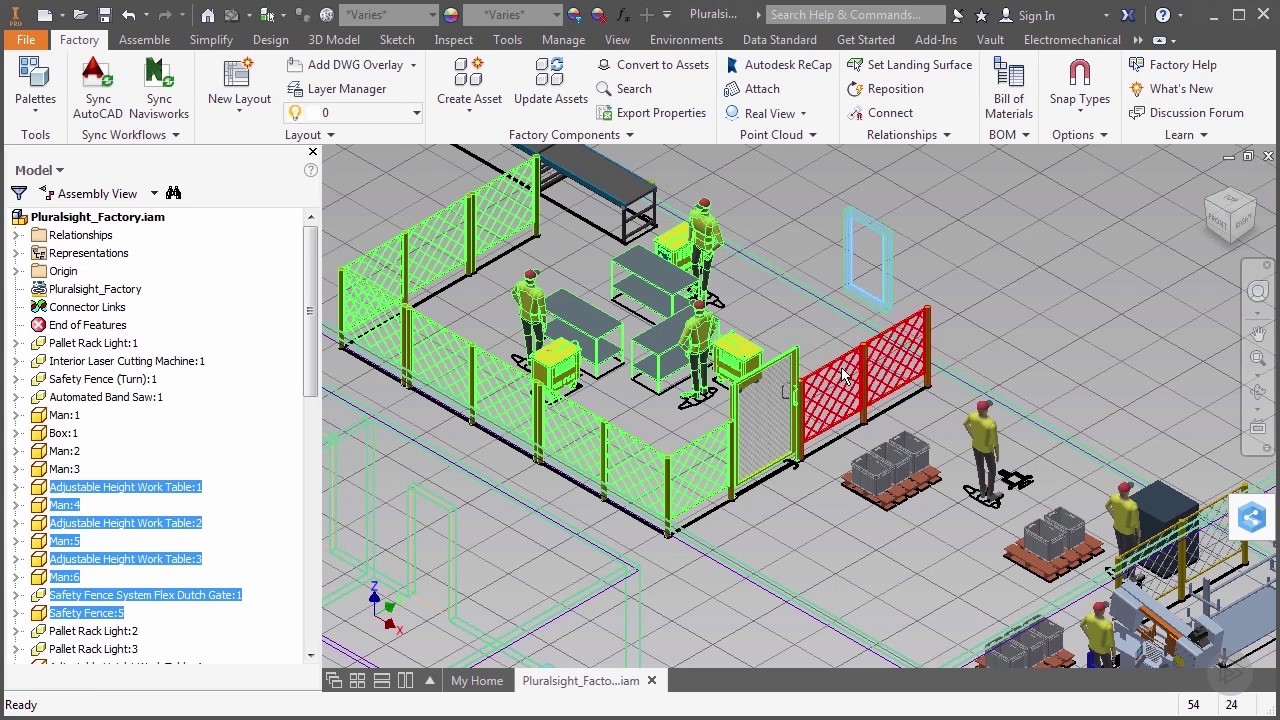The width and height of the screenshot is (1280, 720).
Task: Click the Search Help & Commands field
Action: (x=854, y=15)
